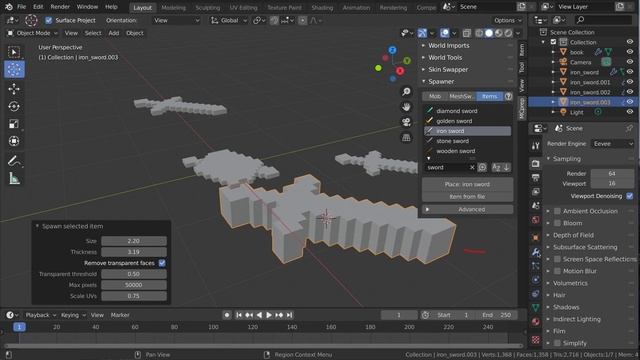The height and width of the screenshot is (360, 640).
Task: Adjust the Transparent threshold field
Action: coord(134,274)
